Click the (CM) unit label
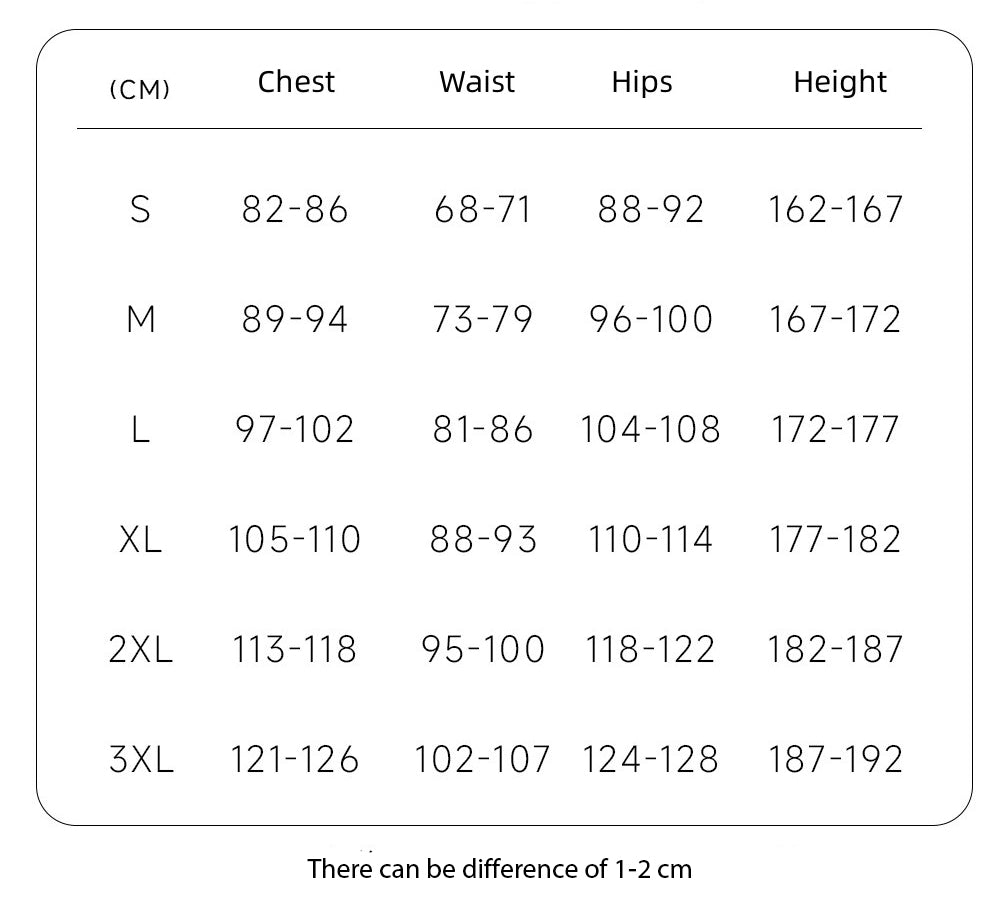 pyautogui.click(x=139, y=90)
